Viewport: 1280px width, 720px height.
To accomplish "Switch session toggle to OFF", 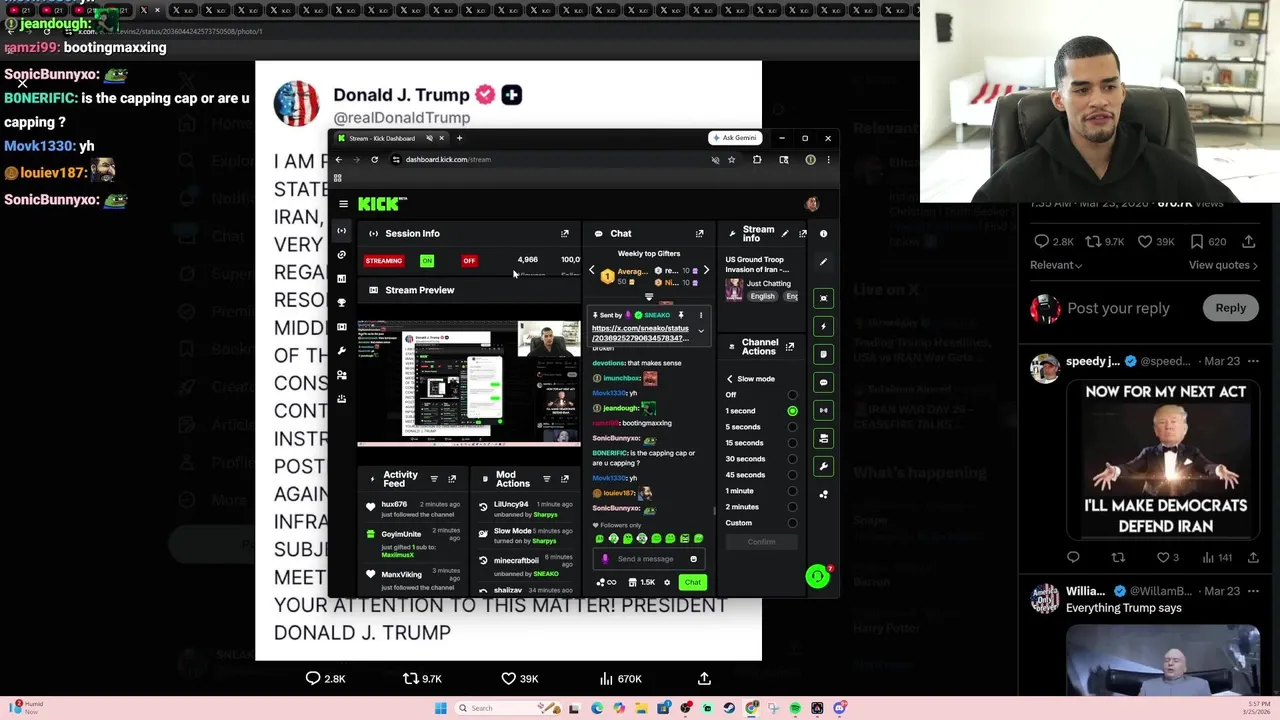I will coord(469,261).
